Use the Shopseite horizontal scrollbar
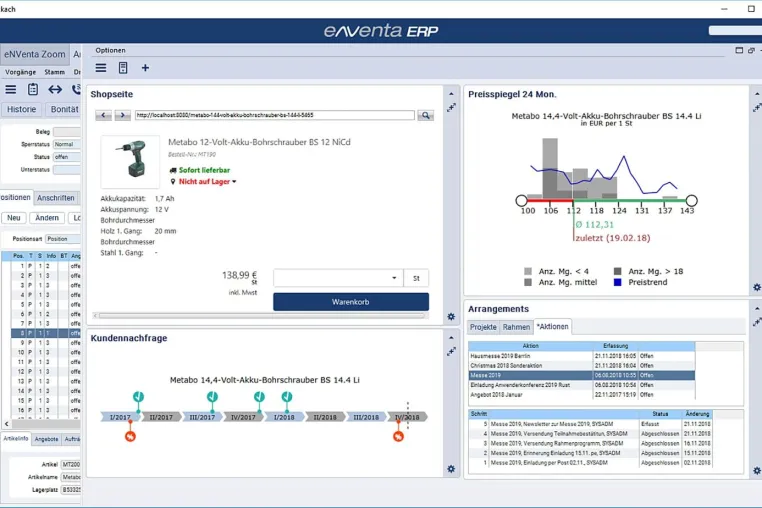Image resolution: width=762 pixels, height=508 pixels. [x=261, y=315]
